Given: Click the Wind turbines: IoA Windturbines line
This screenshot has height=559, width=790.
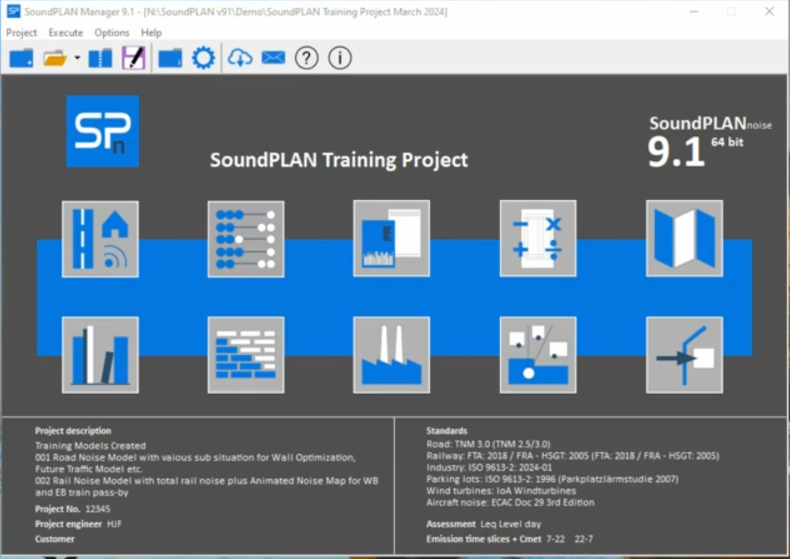Looking at the screenshot, I should (501, 491).
